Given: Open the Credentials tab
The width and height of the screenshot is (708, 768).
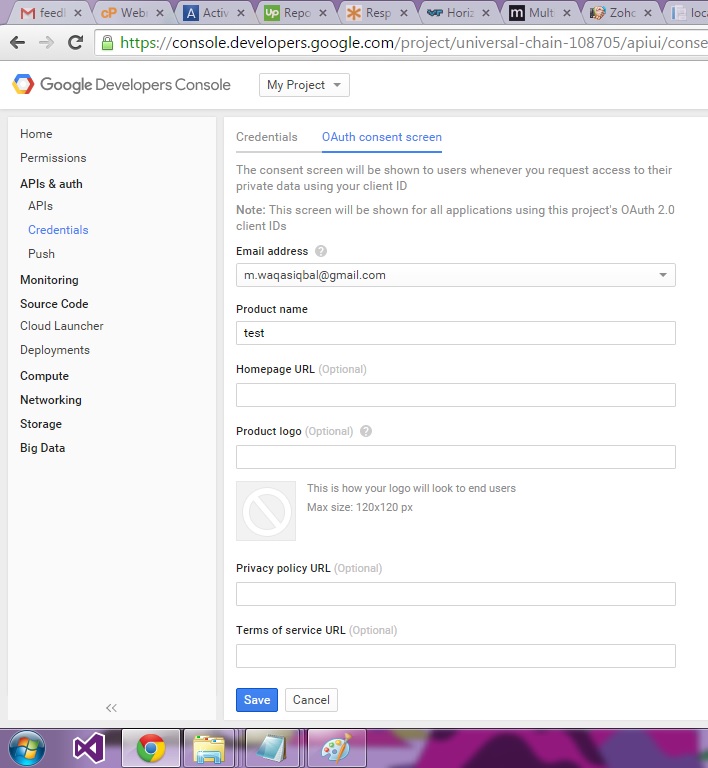Looking at the screenshot, I should point(267,137).
